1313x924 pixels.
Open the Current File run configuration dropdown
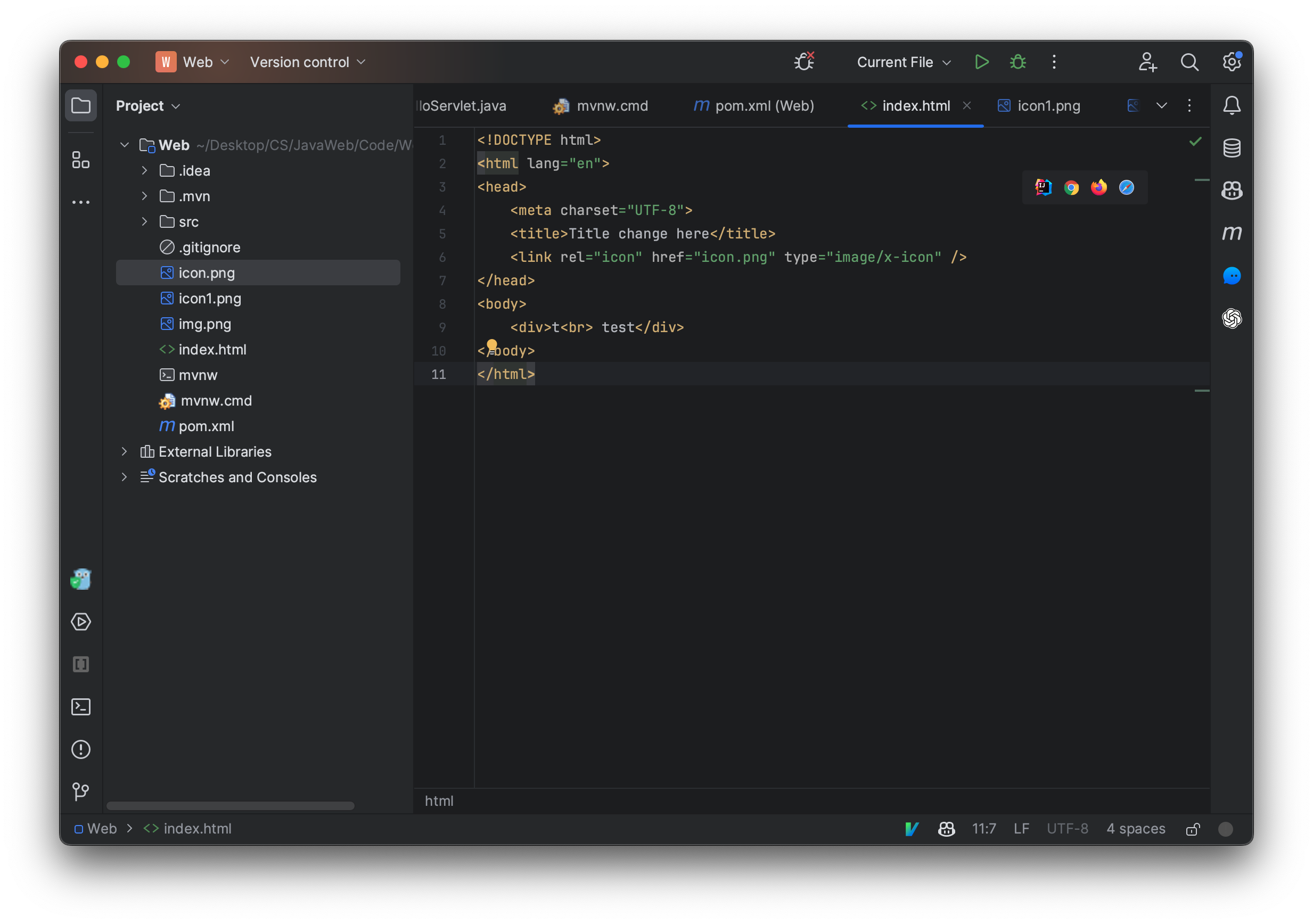click(x=904, y=62)
